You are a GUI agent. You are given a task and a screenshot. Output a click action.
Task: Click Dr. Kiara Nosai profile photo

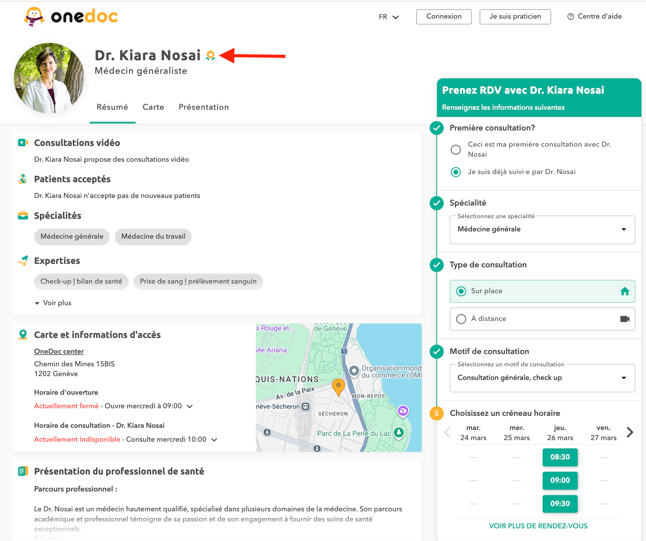49,78
